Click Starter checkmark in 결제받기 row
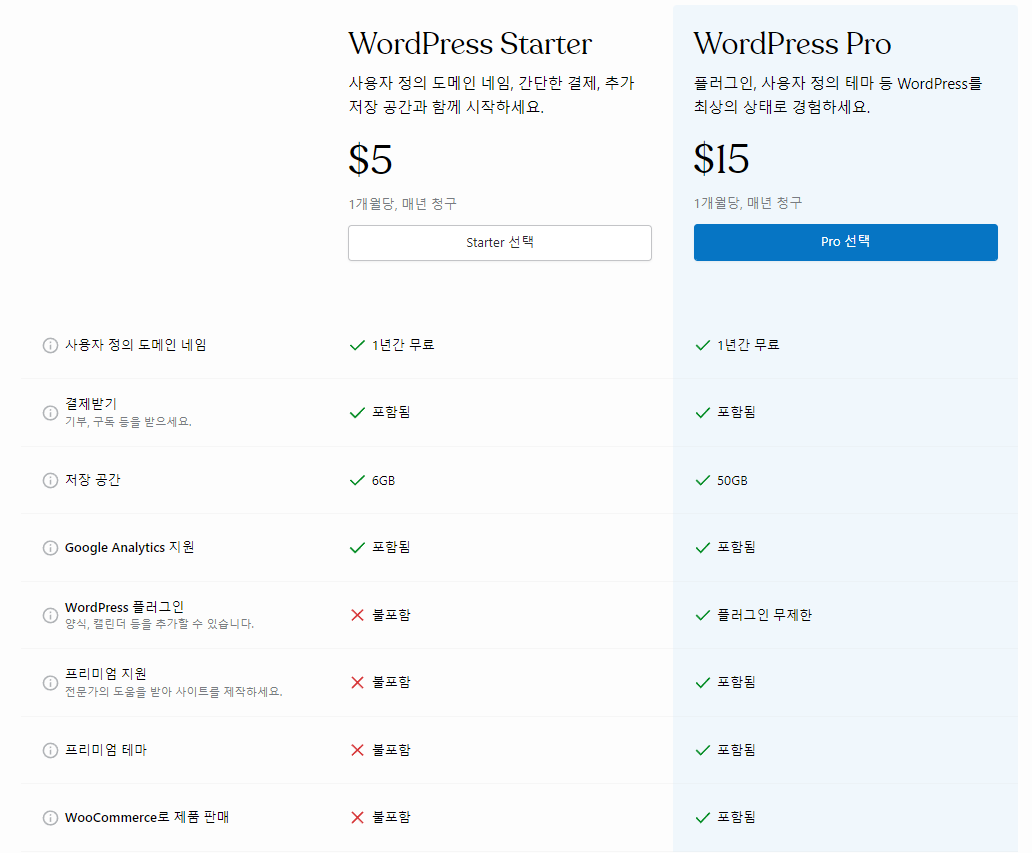The height and width of the screenshot is (853, 1032). tap(357, 413)
